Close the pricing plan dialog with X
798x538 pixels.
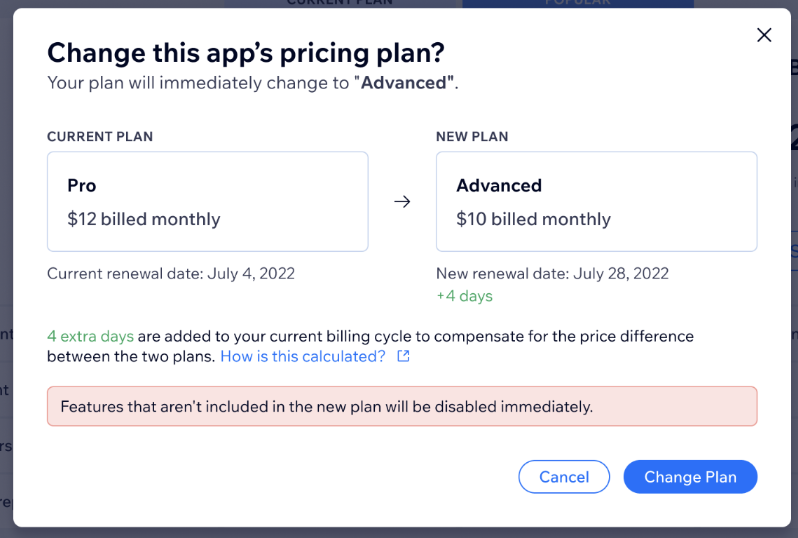pyautogui.click(x=764, y=35)
